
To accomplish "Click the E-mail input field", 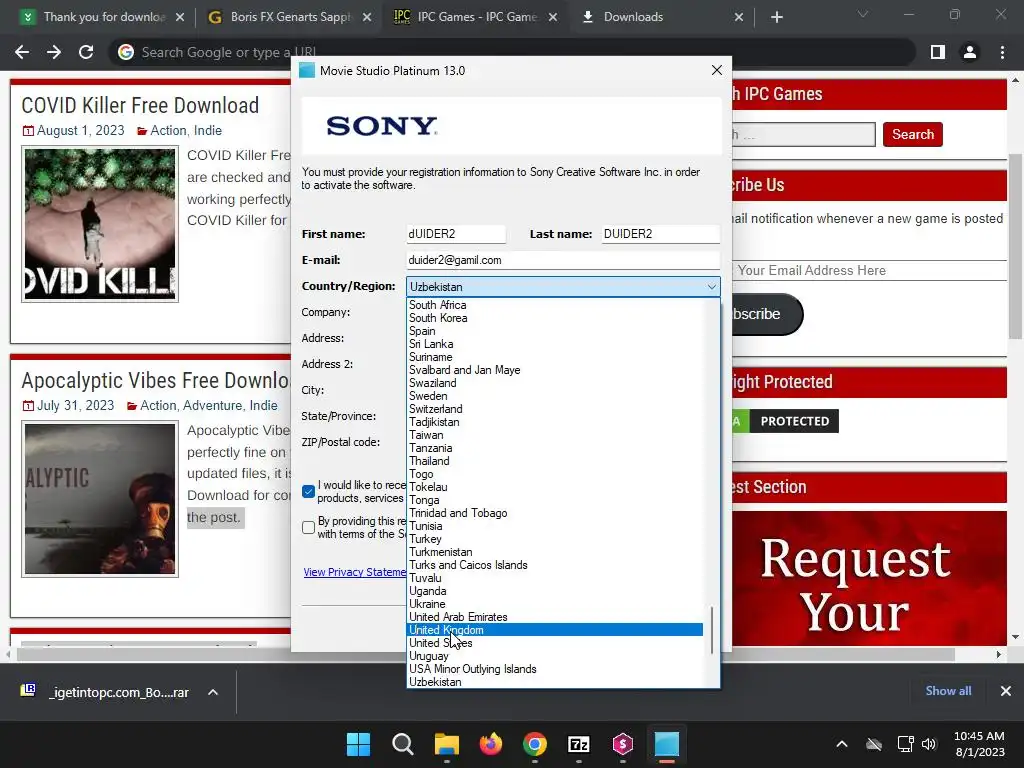I will pos(562,260).
